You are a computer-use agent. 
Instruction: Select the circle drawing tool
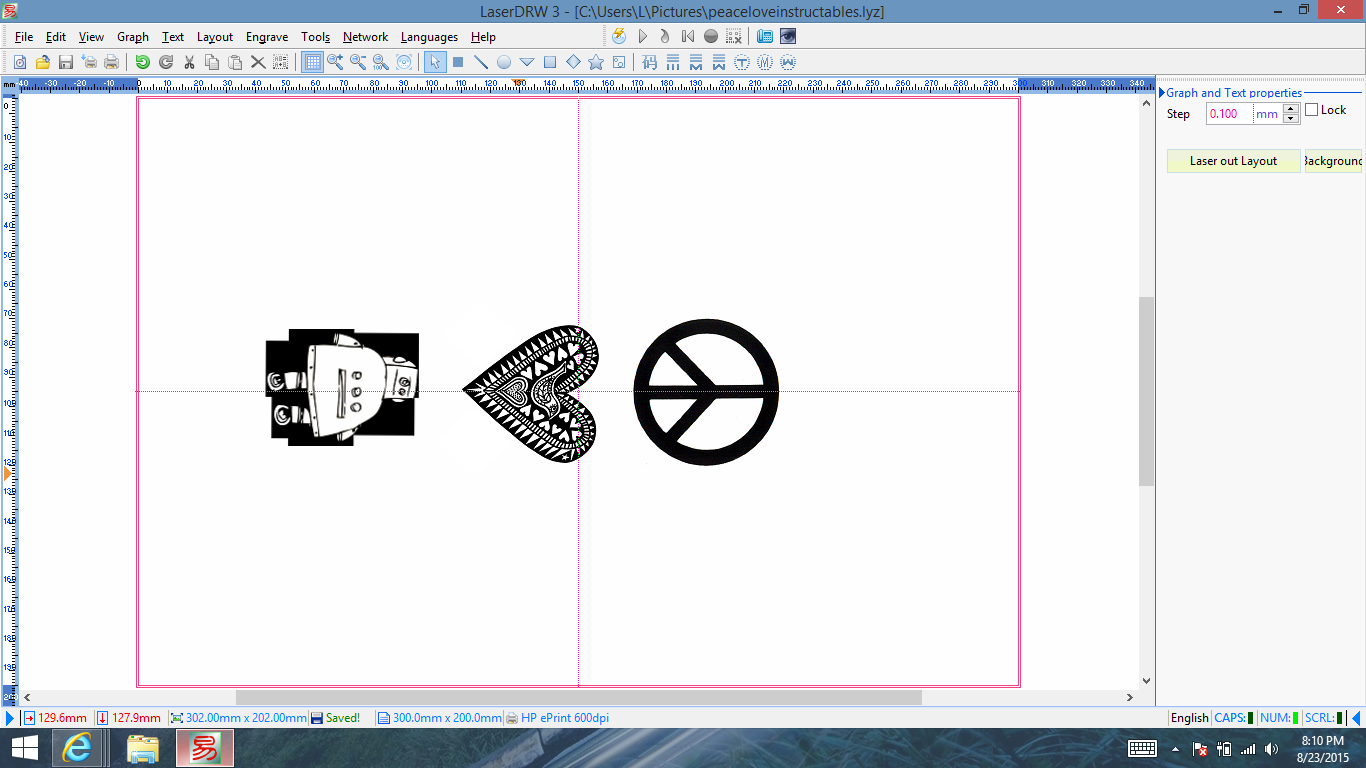pyautogui.click(x=504, y=62)
